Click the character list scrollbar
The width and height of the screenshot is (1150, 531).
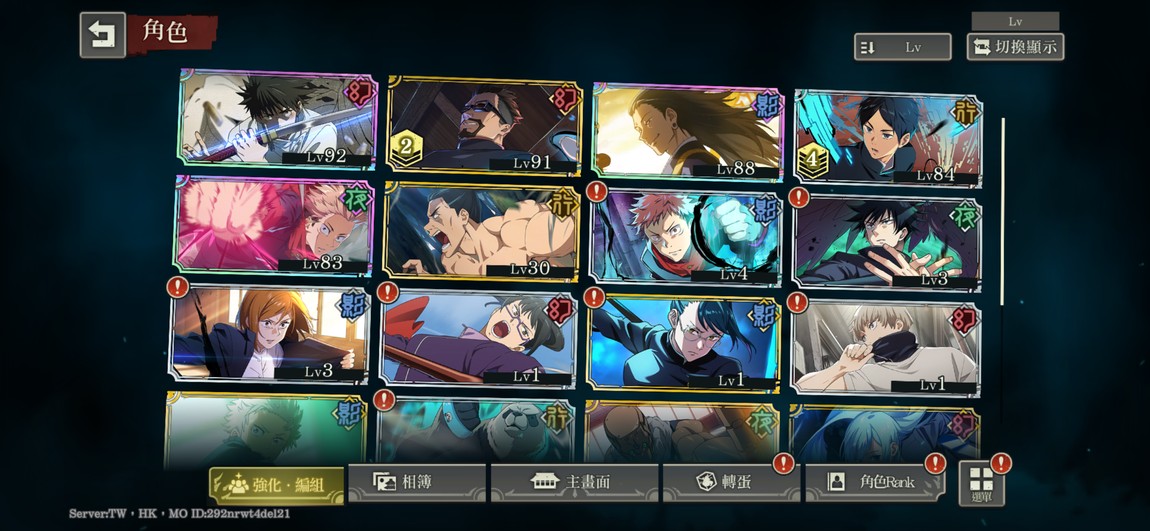[x=1003, y=211]
